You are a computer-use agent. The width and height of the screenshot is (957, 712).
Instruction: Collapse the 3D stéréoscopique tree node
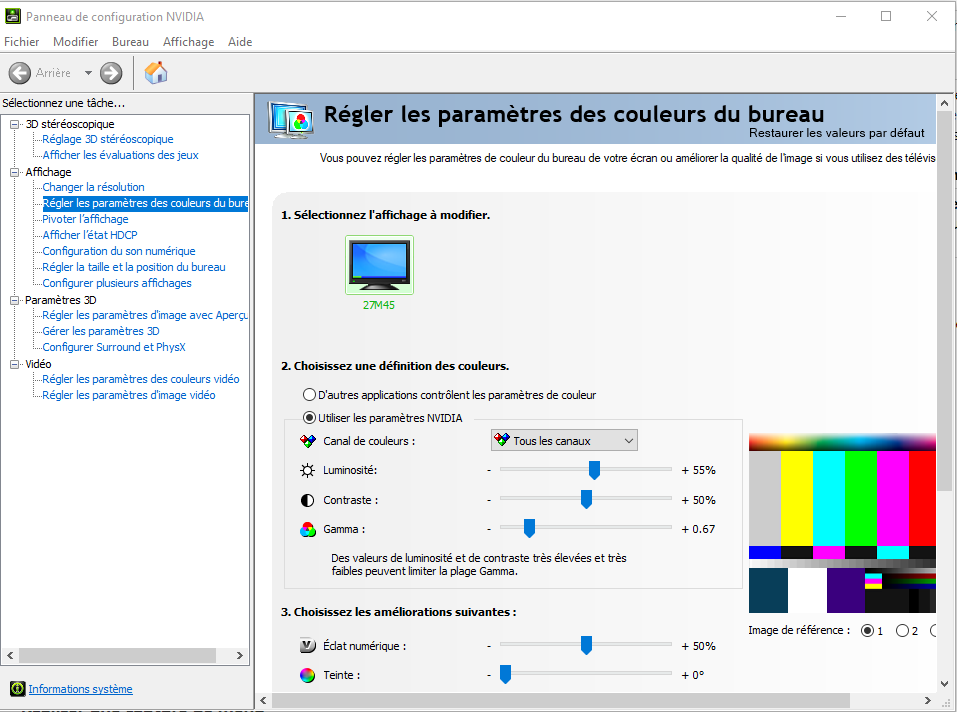click(15, 124)
